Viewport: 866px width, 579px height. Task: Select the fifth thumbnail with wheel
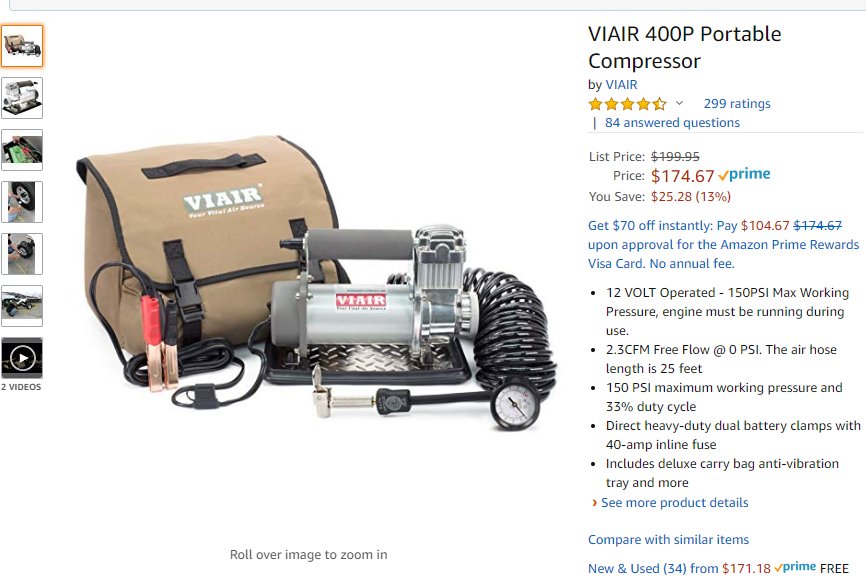tap(22, 254)
